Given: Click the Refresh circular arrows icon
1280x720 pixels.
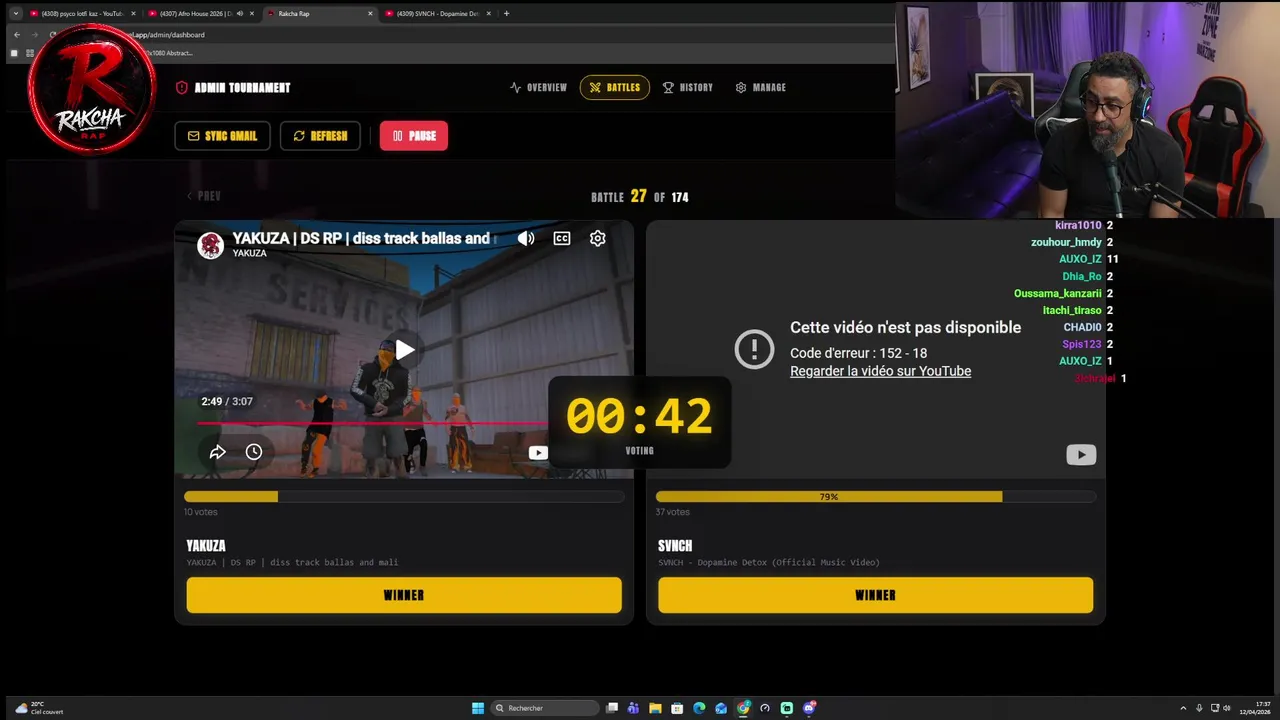Looking at the screenshot, I should pos(299,136).
